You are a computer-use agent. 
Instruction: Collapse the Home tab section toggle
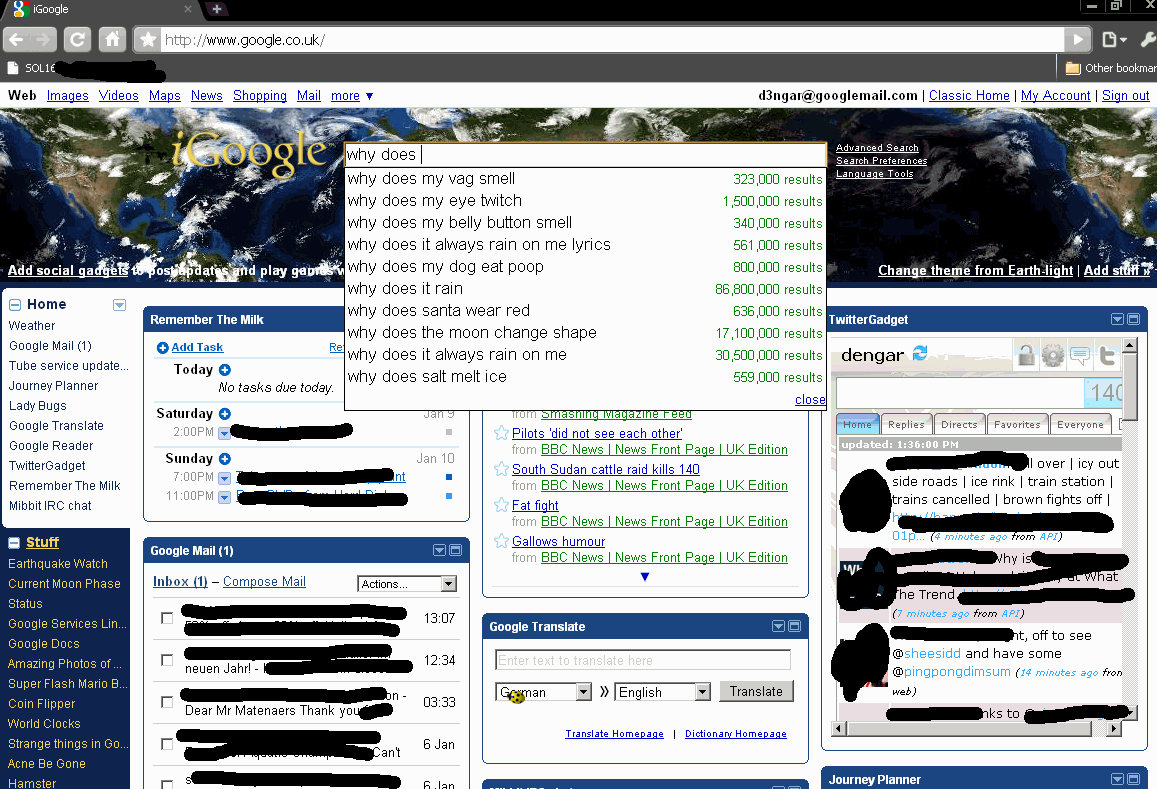15,305
